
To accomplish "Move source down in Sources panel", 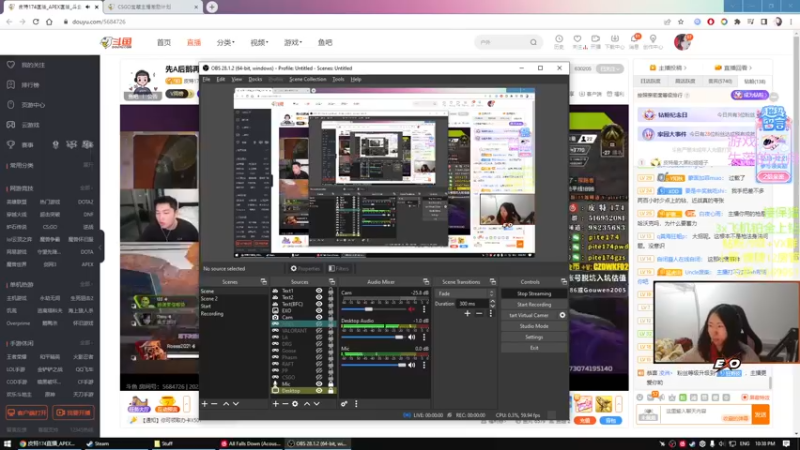I will [x=317, y=404].
